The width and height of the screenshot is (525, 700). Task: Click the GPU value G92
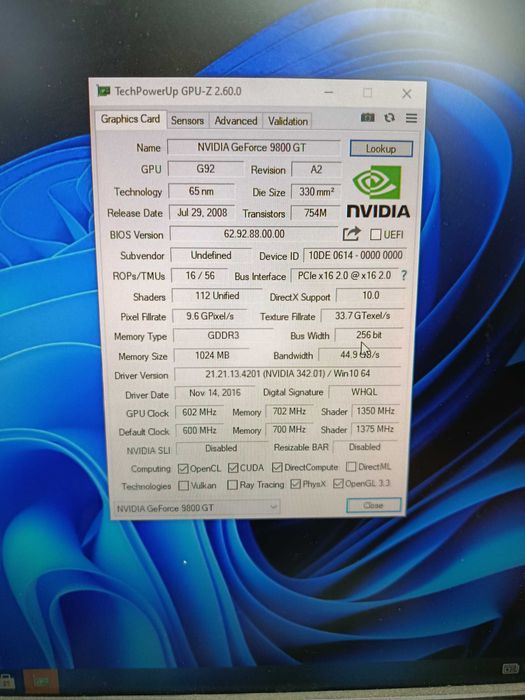(205, 169)
